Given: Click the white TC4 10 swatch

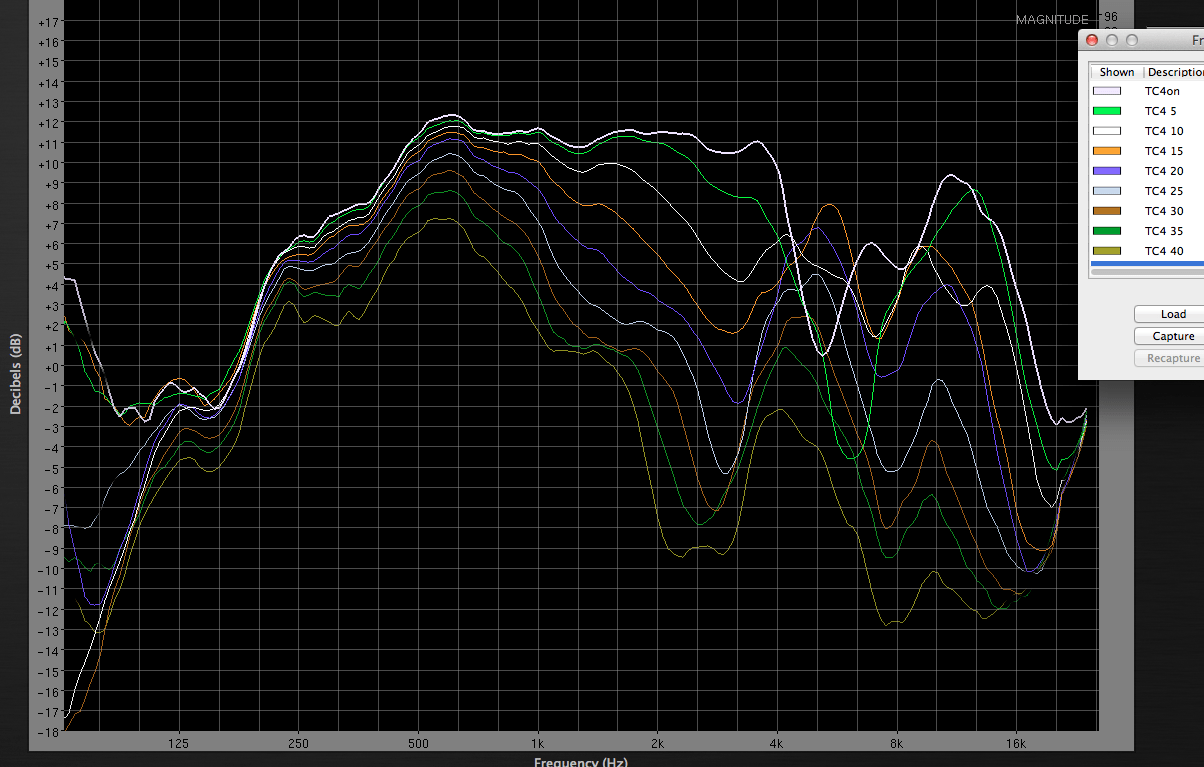Looking at the screenshot, I should point(1107,131).
